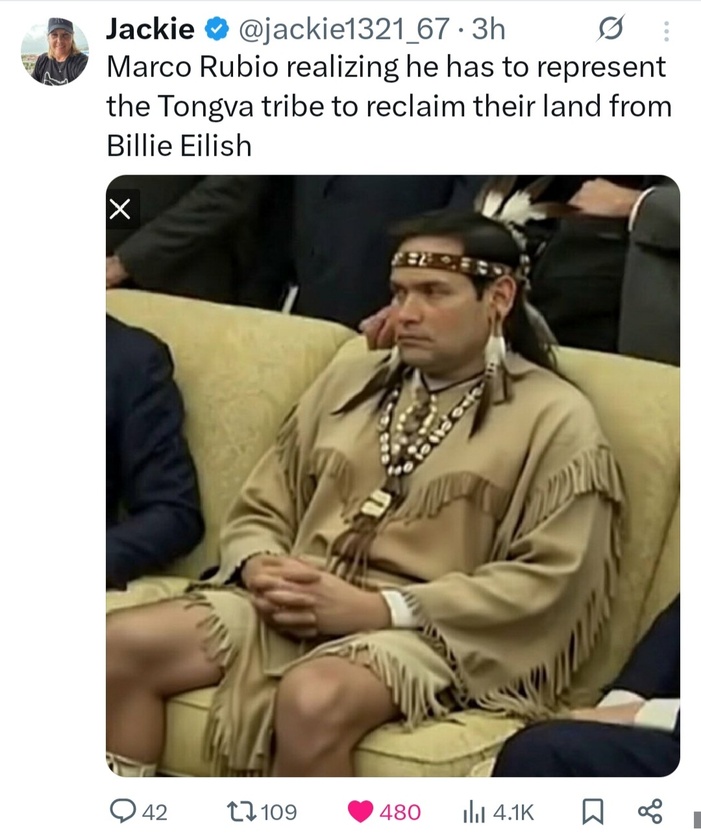Open the attached couch photo

tap(393, 476)
